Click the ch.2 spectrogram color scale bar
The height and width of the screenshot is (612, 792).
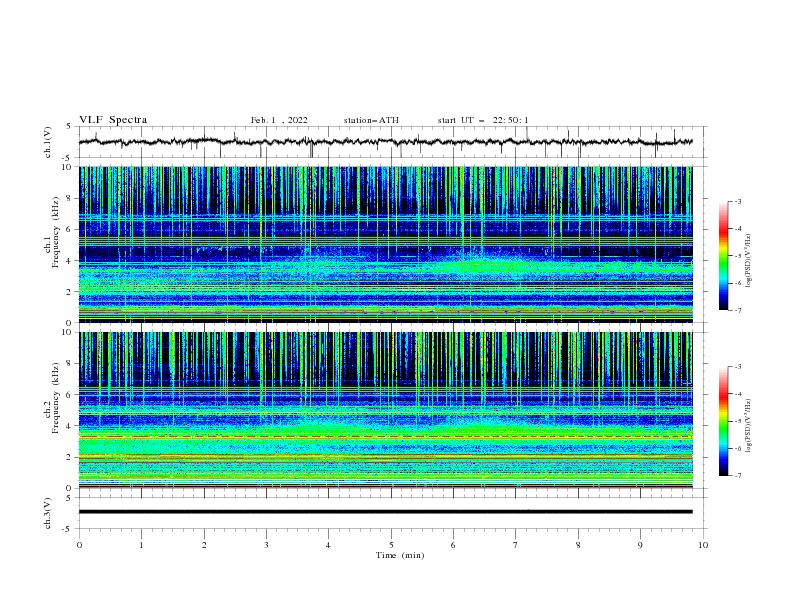(x=723, y=421)
